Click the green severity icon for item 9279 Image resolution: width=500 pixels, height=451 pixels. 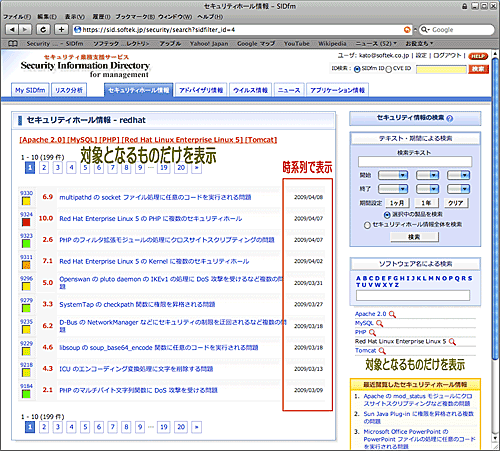coord(26,308)
